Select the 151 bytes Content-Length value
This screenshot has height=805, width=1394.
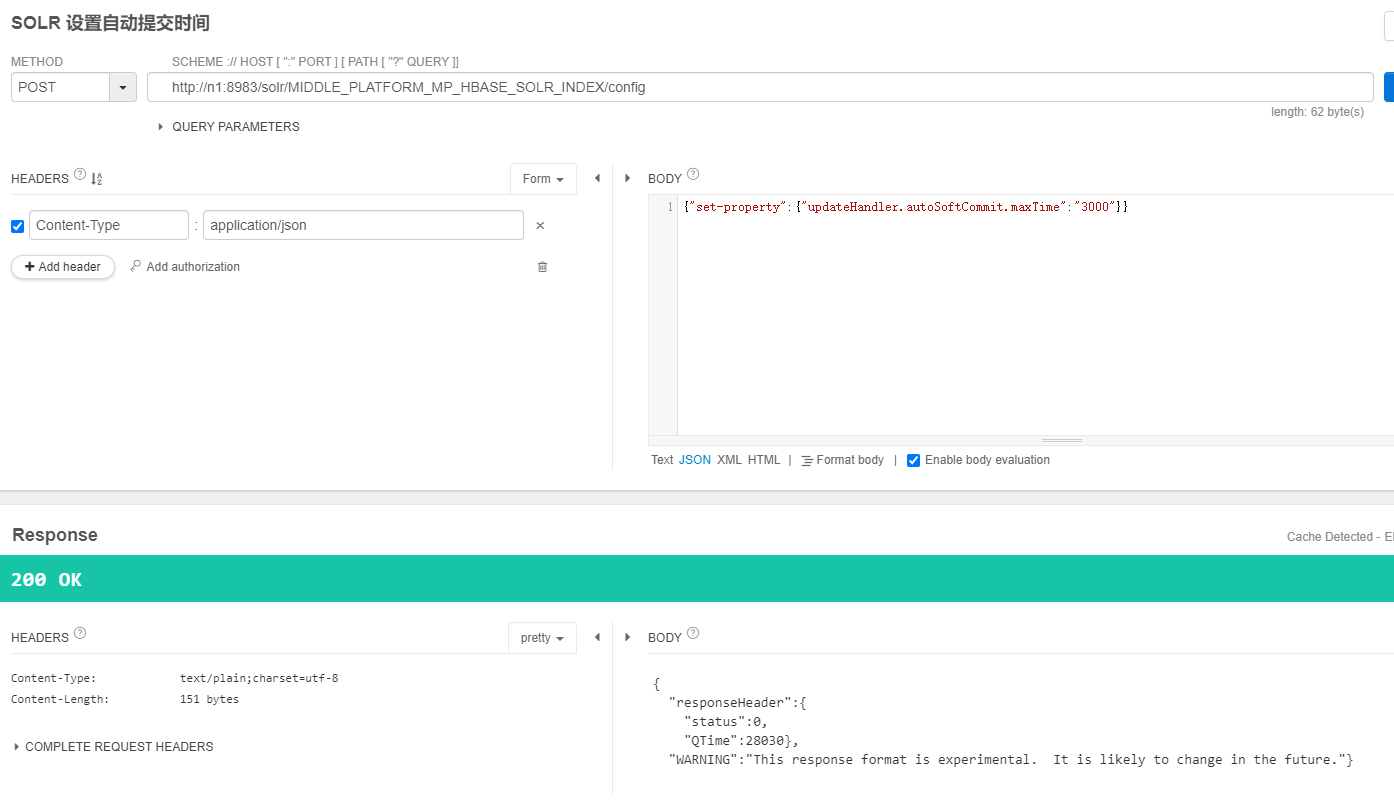click(209, 699)
